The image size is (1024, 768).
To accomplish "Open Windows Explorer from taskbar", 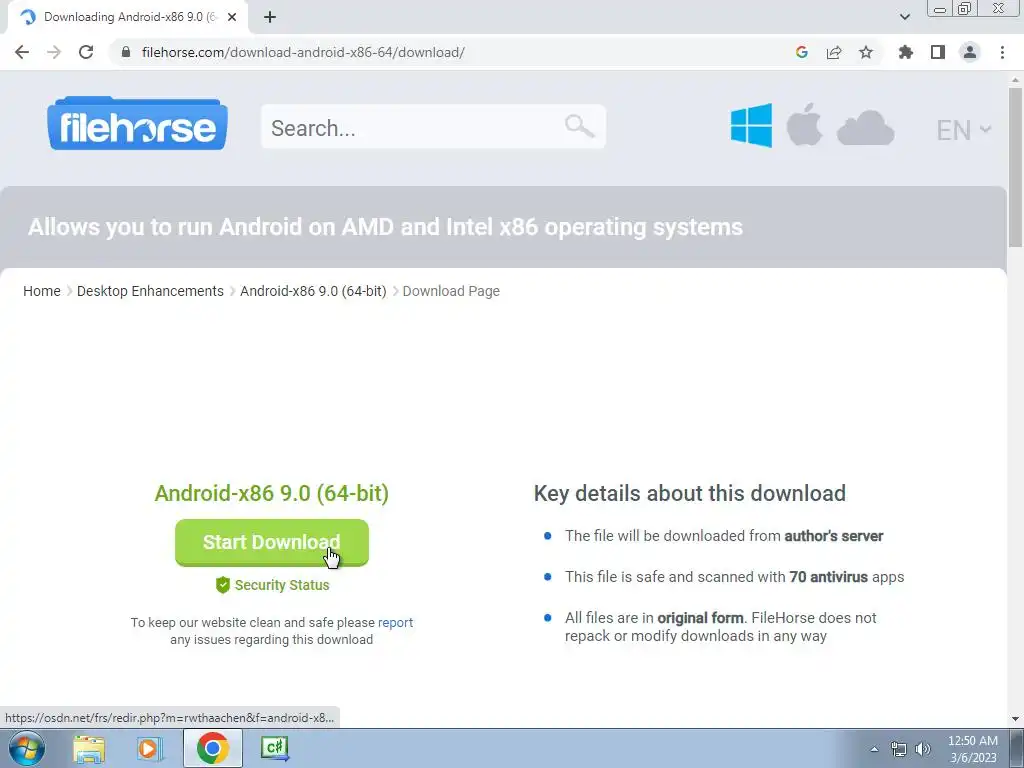I will [x=89, y=748].
